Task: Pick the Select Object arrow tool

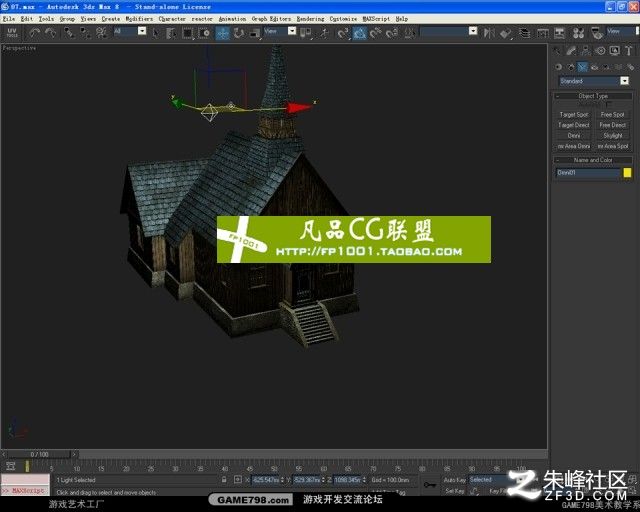Action: (156, 33)
